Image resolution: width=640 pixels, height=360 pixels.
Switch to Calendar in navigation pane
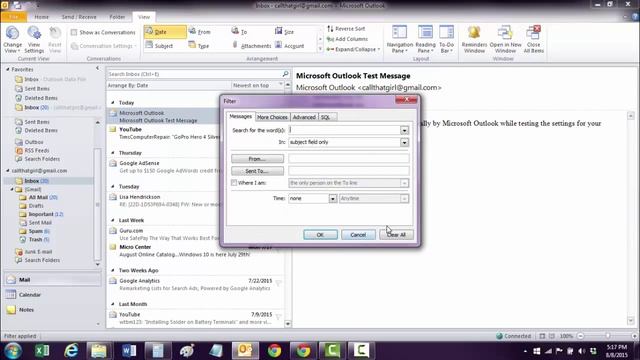(x=52, y=295)
